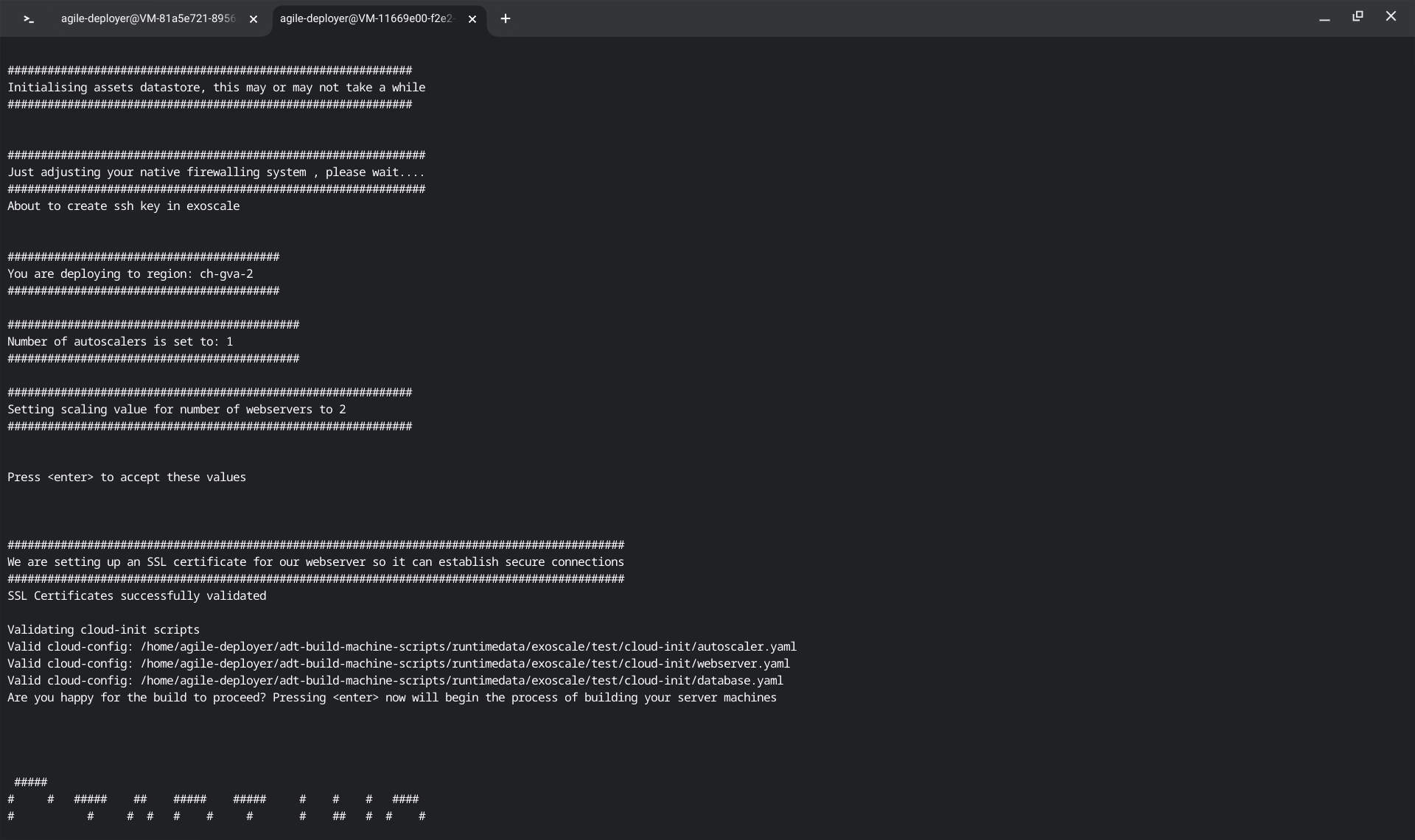
Task: Open a new terminal tab with plus
Action: (506, 18)
